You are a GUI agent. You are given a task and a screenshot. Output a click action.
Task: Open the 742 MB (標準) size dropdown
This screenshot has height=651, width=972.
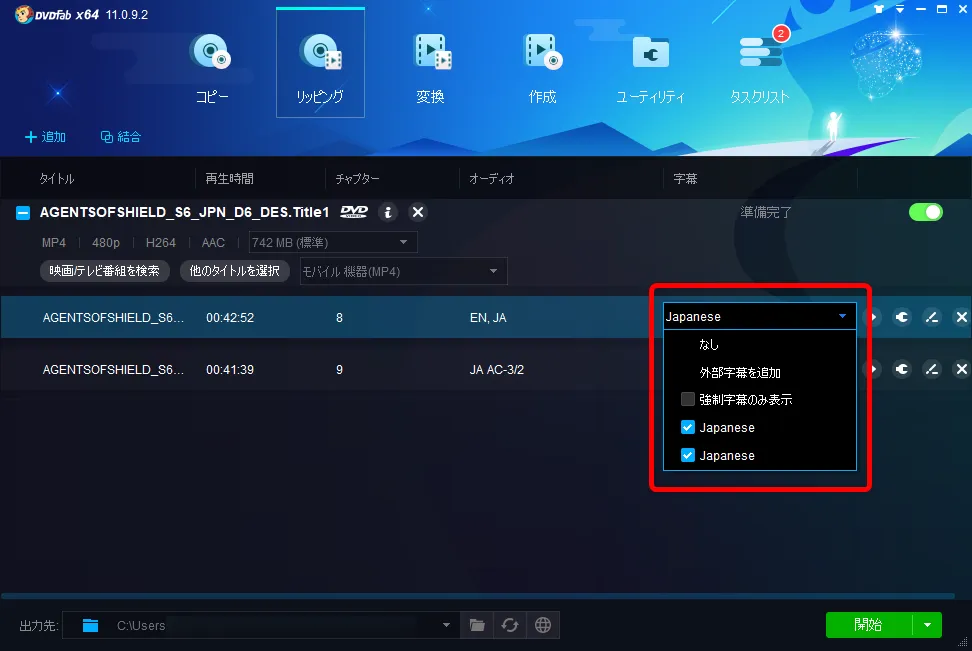pos(333,242)
